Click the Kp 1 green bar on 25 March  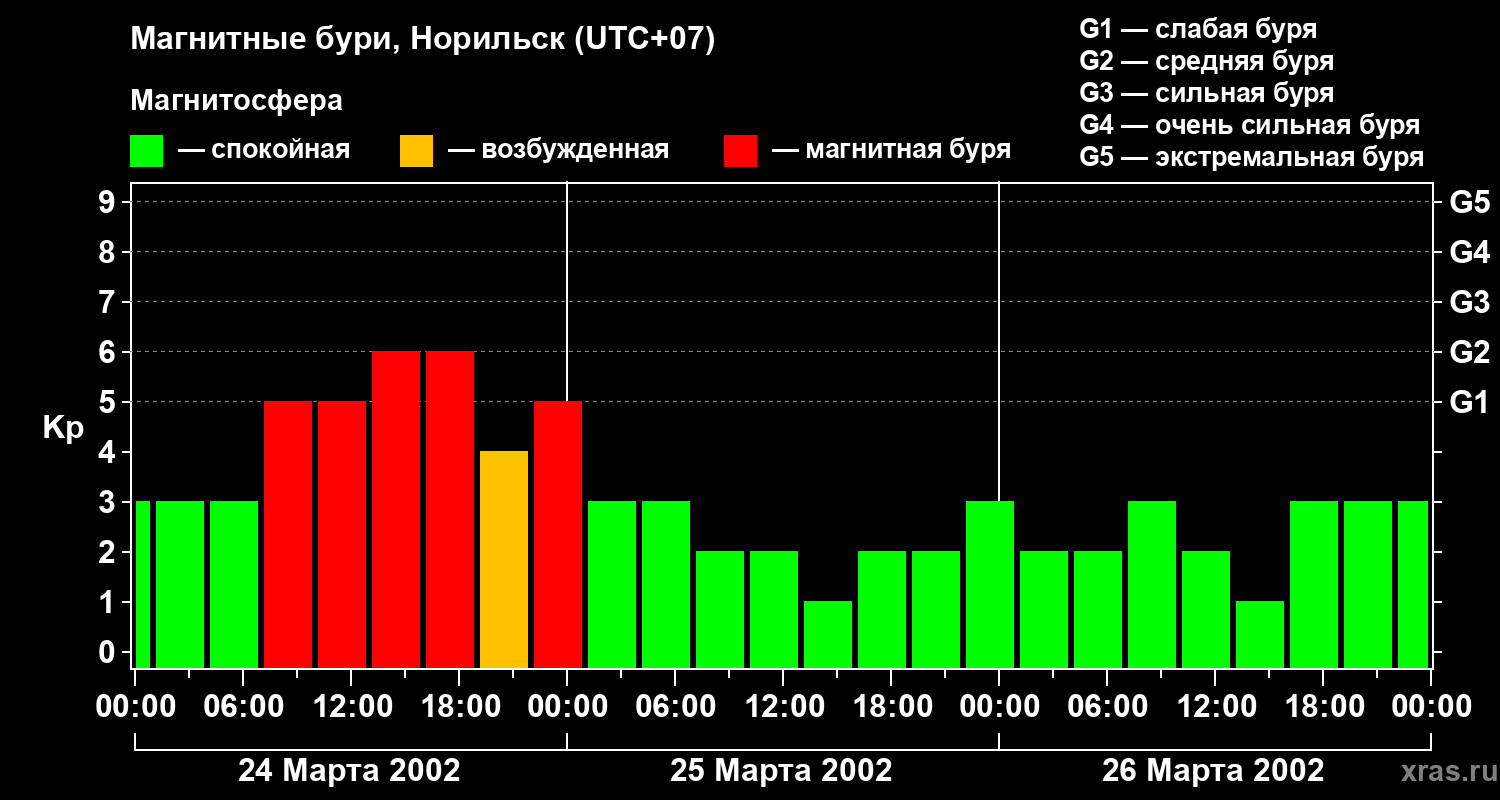coord(828,634)
